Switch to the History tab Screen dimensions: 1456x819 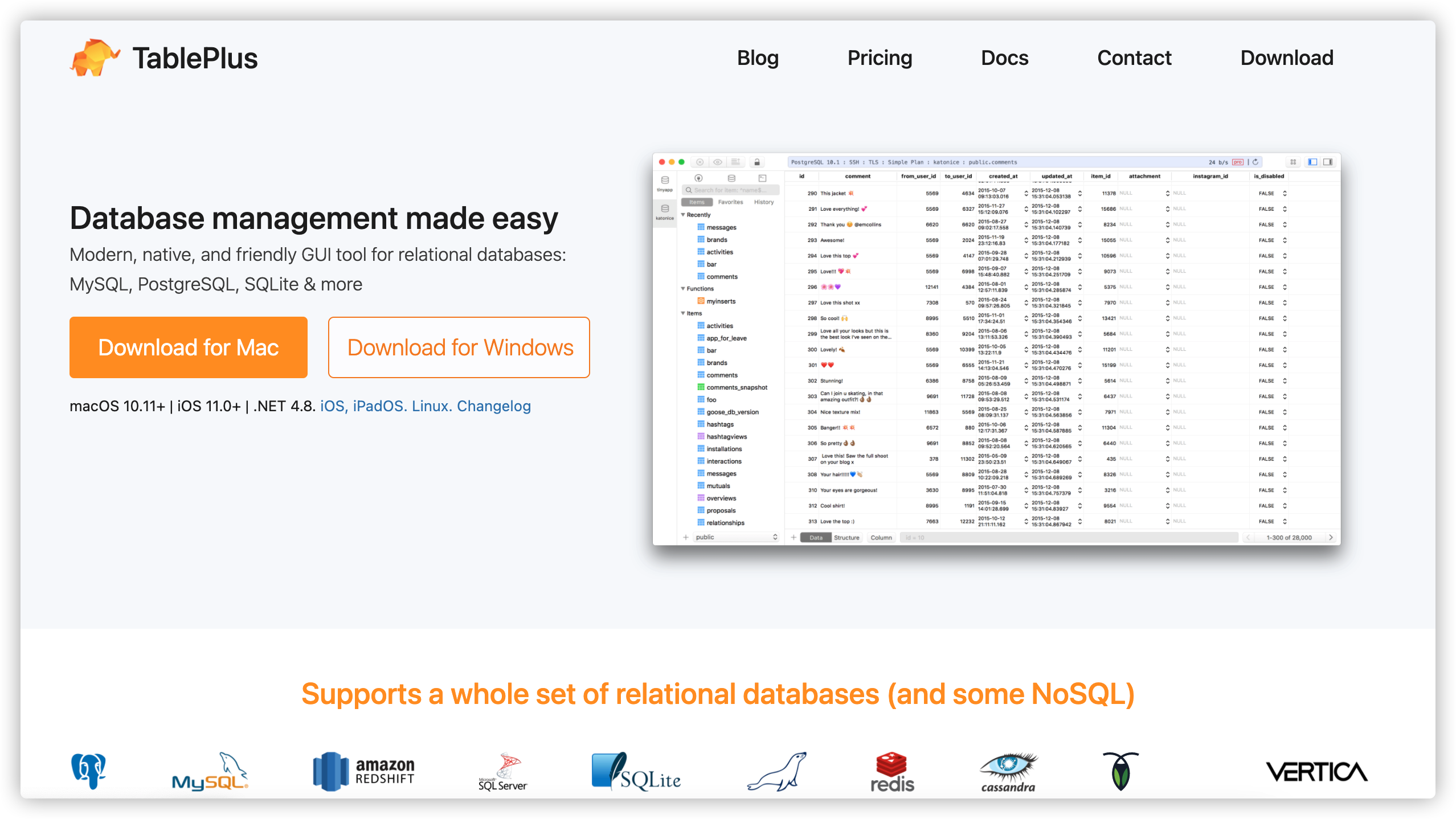coord(764,202)
